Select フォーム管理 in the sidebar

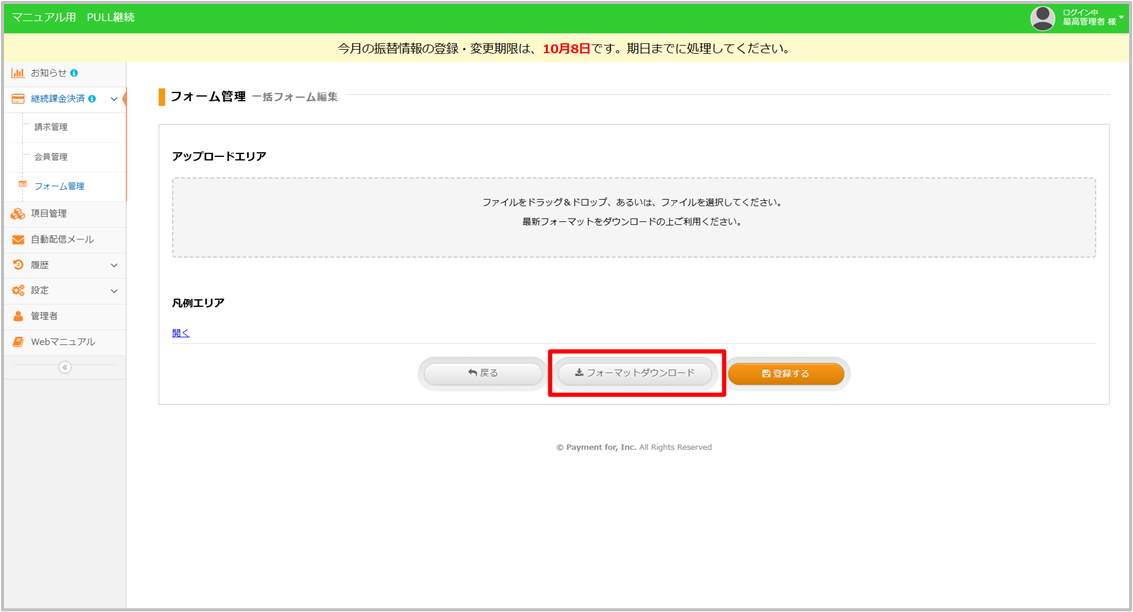(x=59, y=186)
